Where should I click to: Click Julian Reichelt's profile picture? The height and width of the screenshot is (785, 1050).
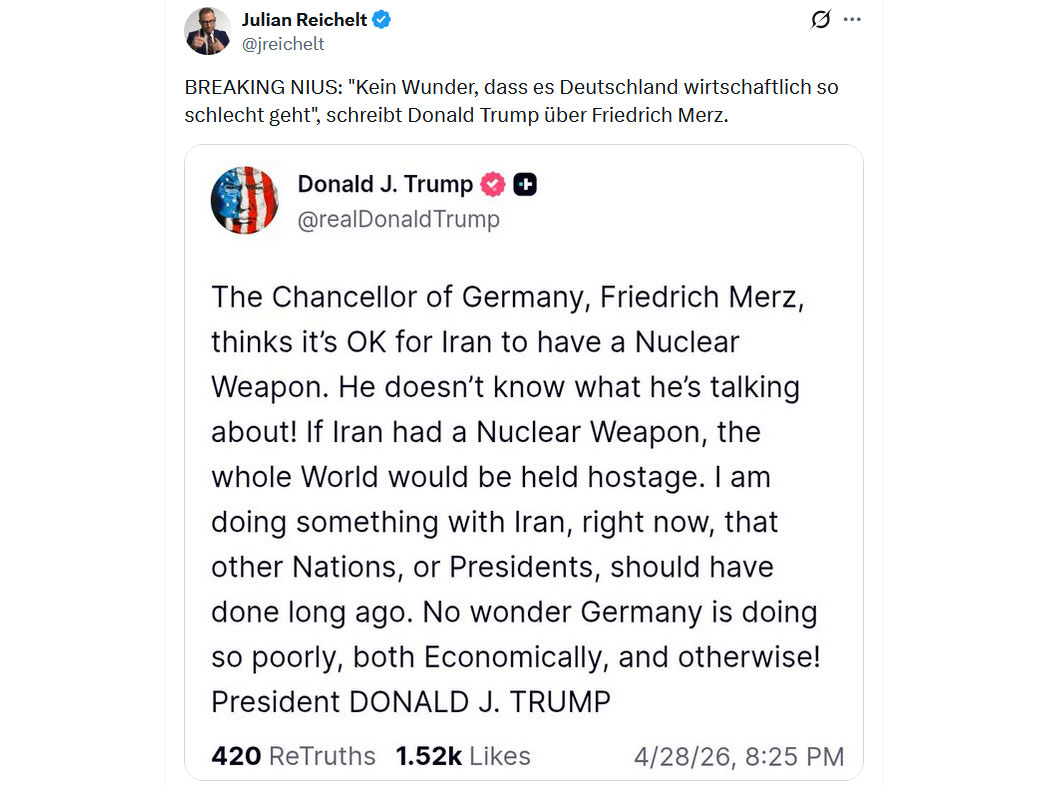pyautogui.click(x=208, y=31)
